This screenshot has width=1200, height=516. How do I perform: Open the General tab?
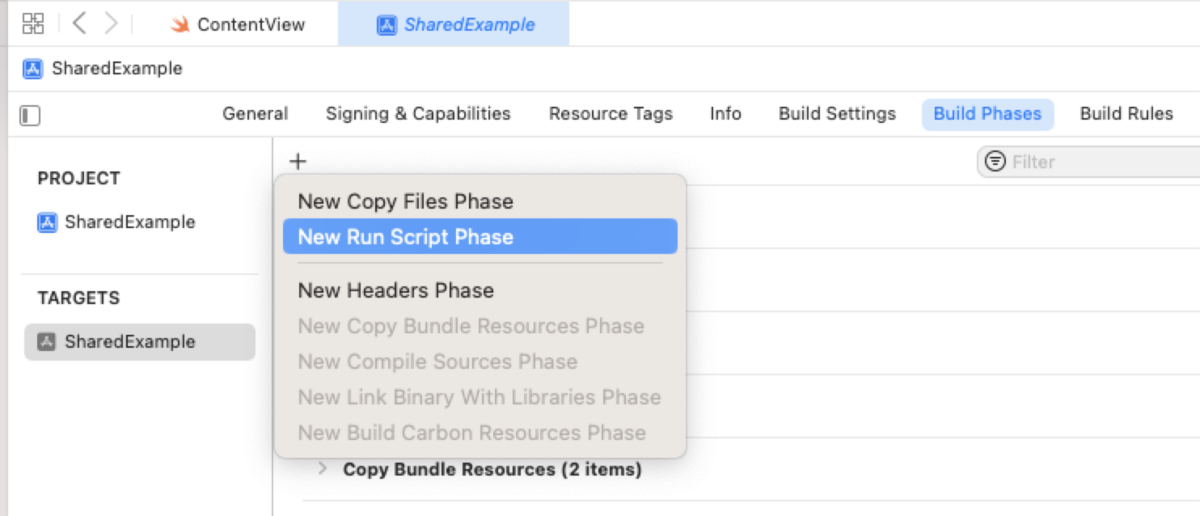pos(255,114)
